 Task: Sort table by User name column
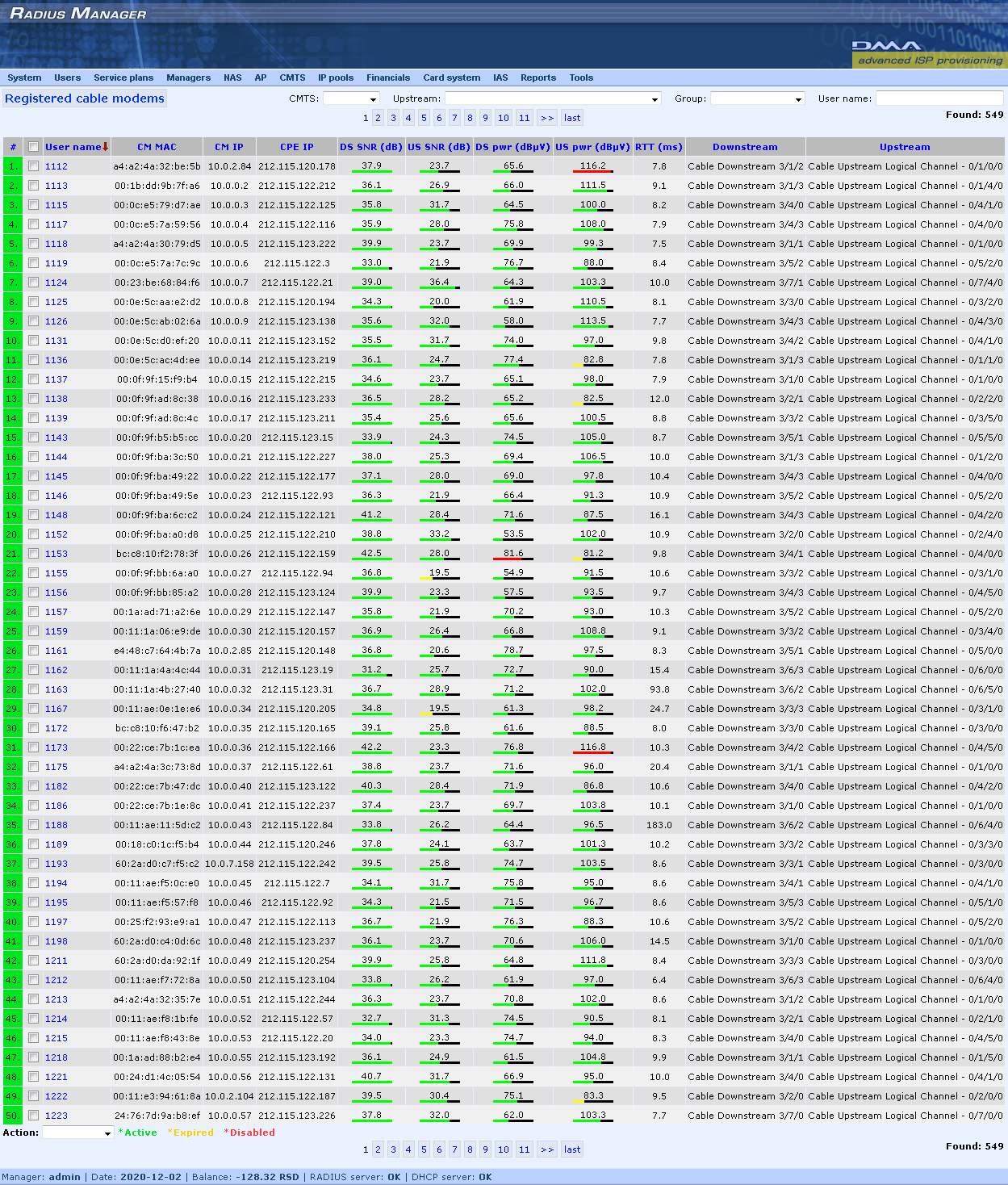coord(73,147)
